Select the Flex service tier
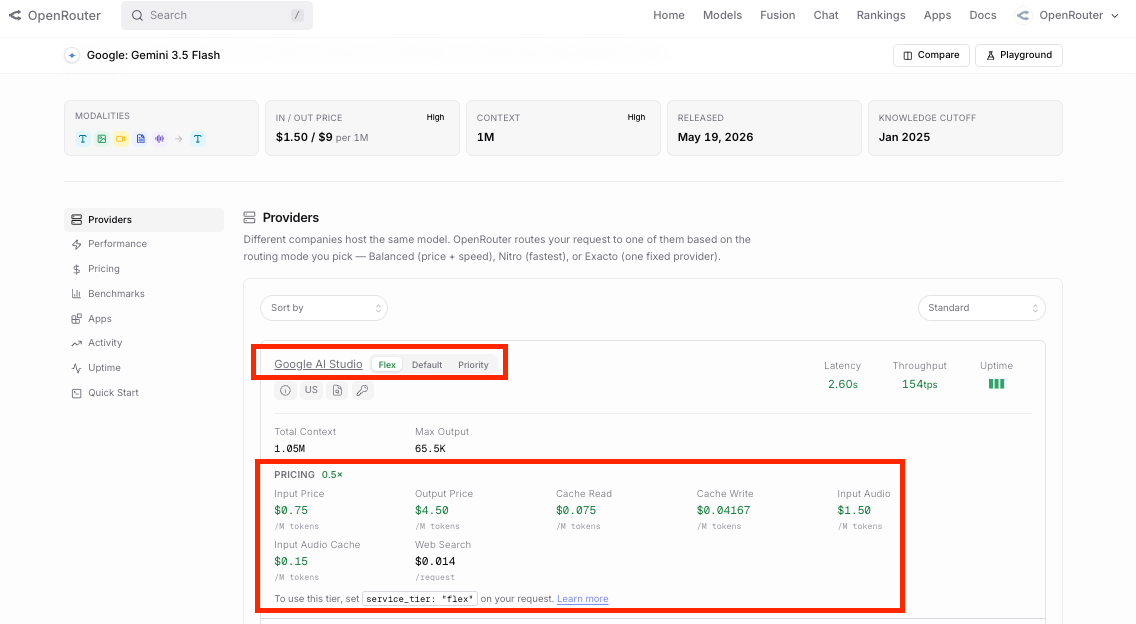 tap(387, 365)
